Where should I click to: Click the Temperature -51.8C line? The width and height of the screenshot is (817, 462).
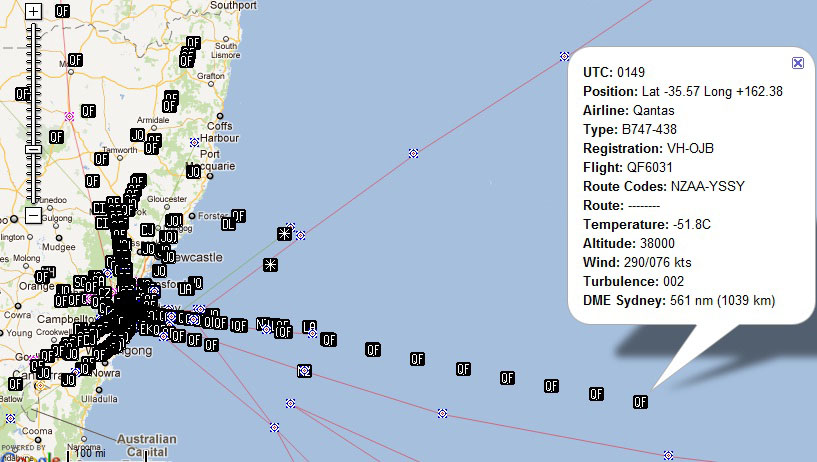(x=647, y=224)
